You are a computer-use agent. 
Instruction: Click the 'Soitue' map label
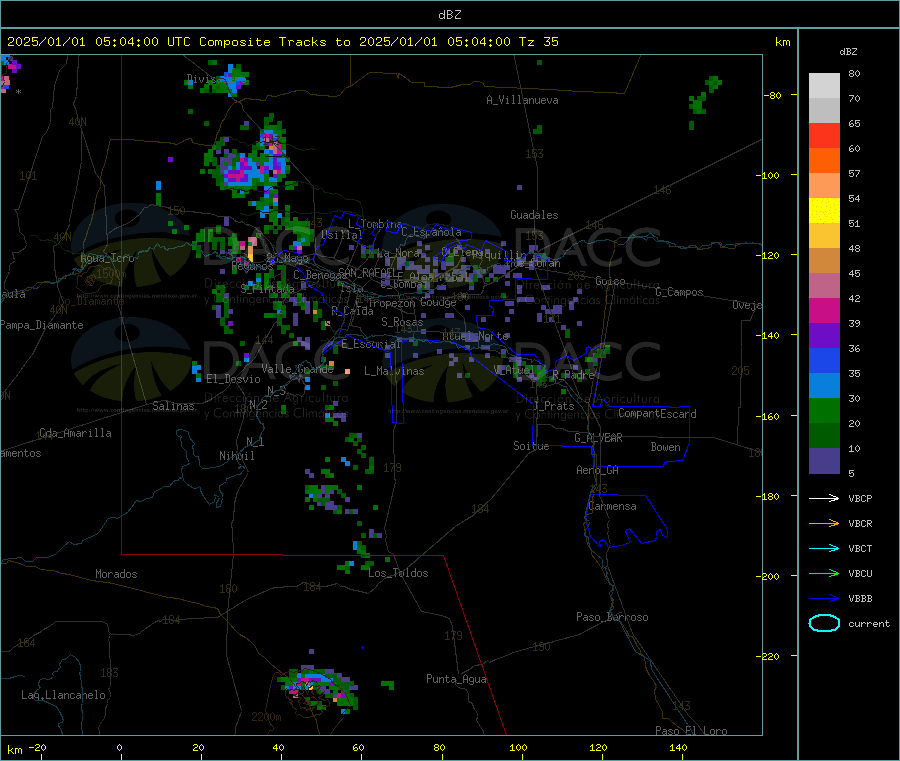[531, 446]
